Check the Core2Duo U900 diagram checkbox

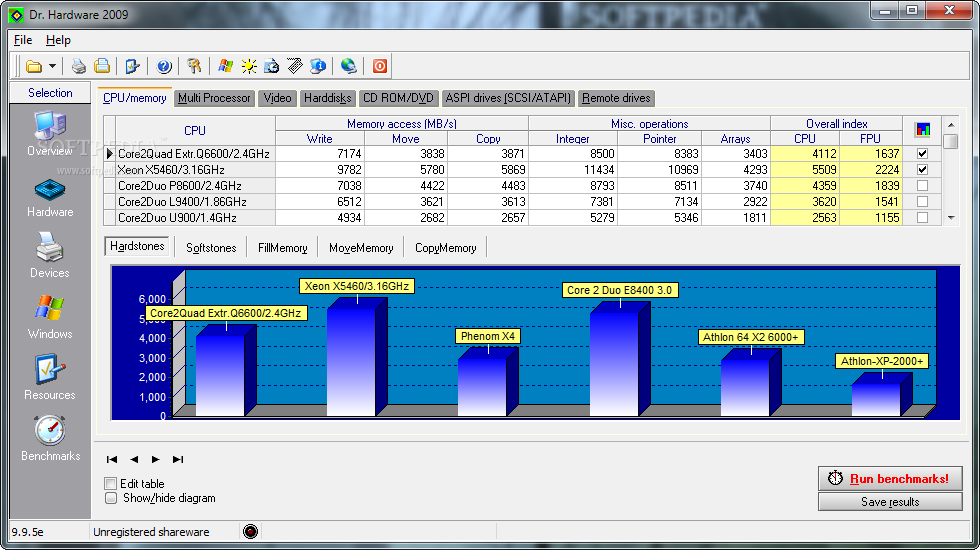pyautogui.click(x=922, y=218)
